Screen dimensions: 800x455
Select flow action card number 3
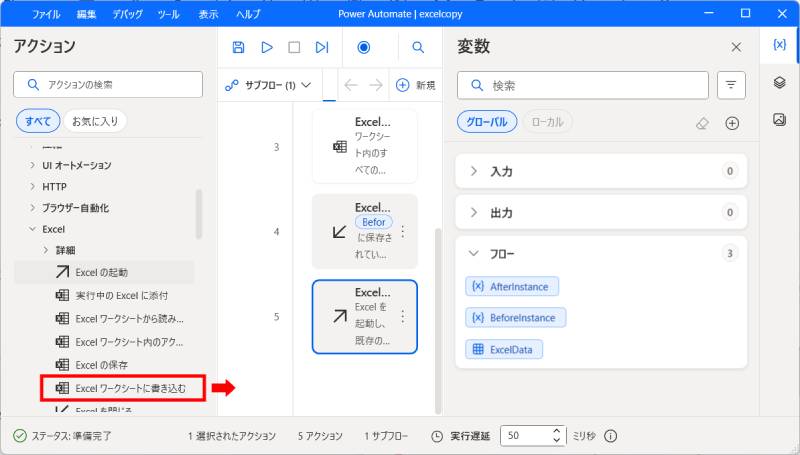[365, 146]
